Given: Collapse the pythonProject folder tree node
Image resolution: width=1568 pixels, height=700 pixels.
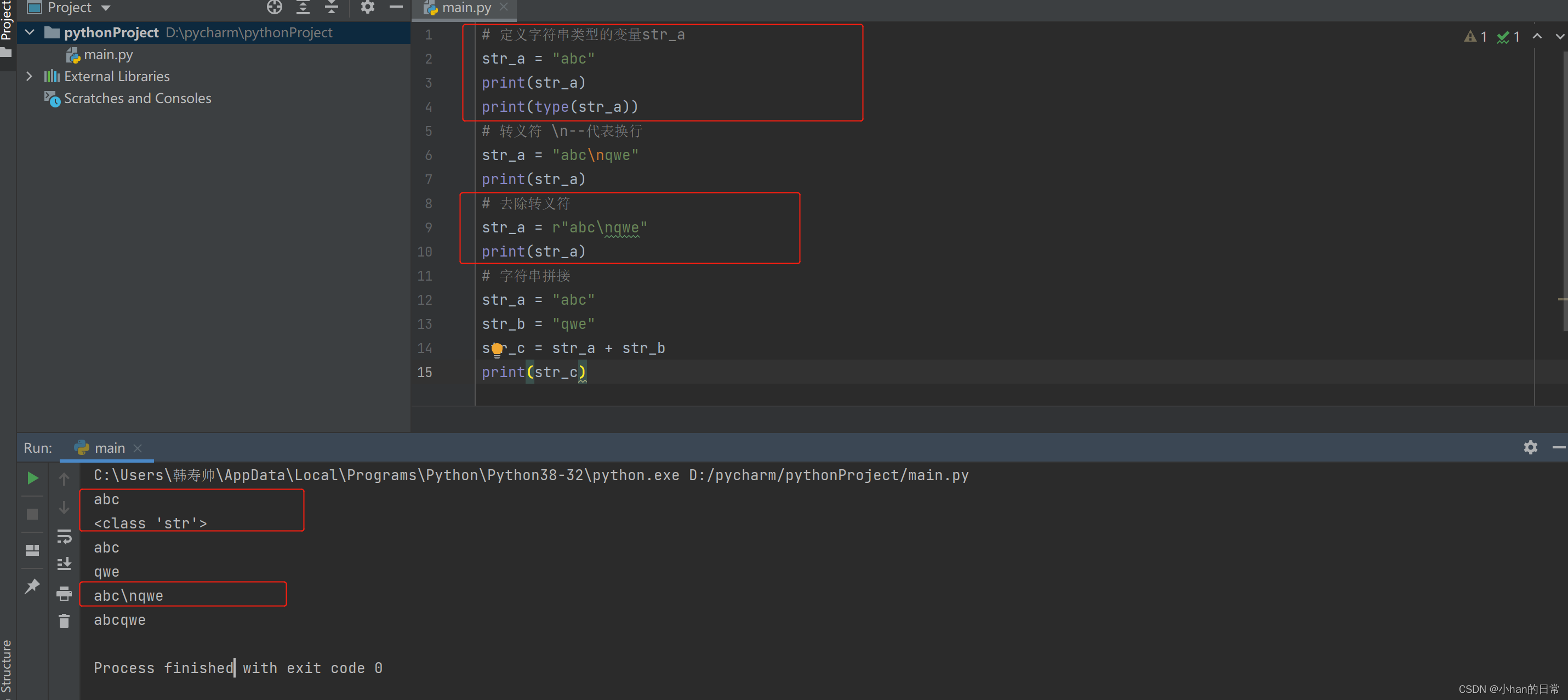Looking at the screenshot, I should click(x=29, y=32).
